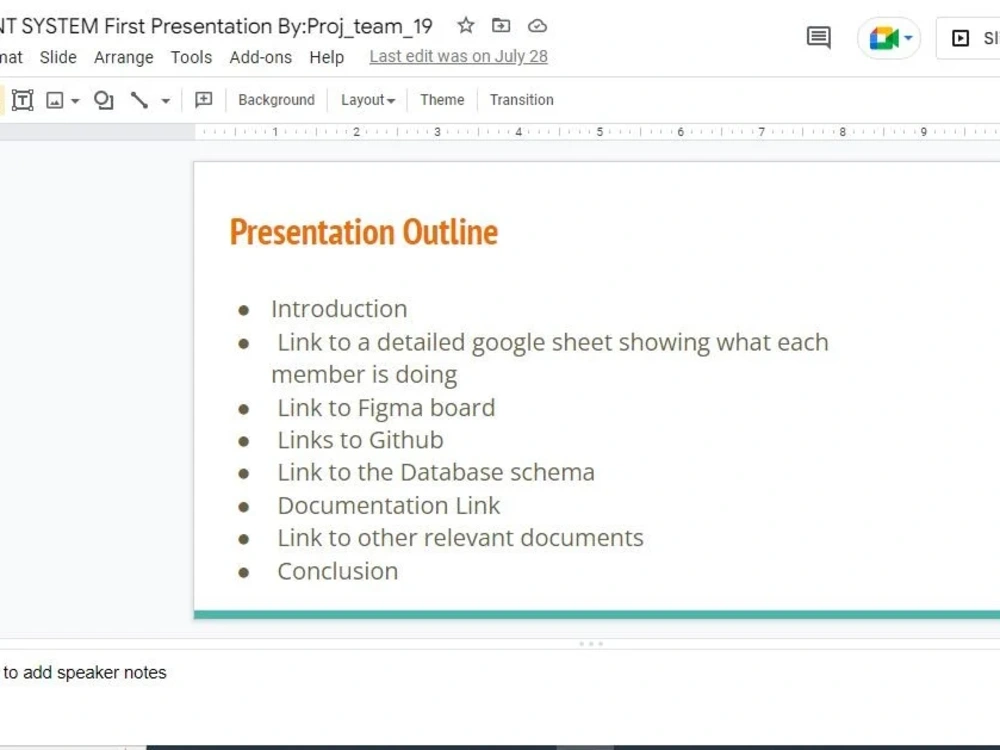Viewport: 1000px width, 750px height.
Task: Click the 'Presentation Outline' slide heading
Action: (x=364, y=232)
